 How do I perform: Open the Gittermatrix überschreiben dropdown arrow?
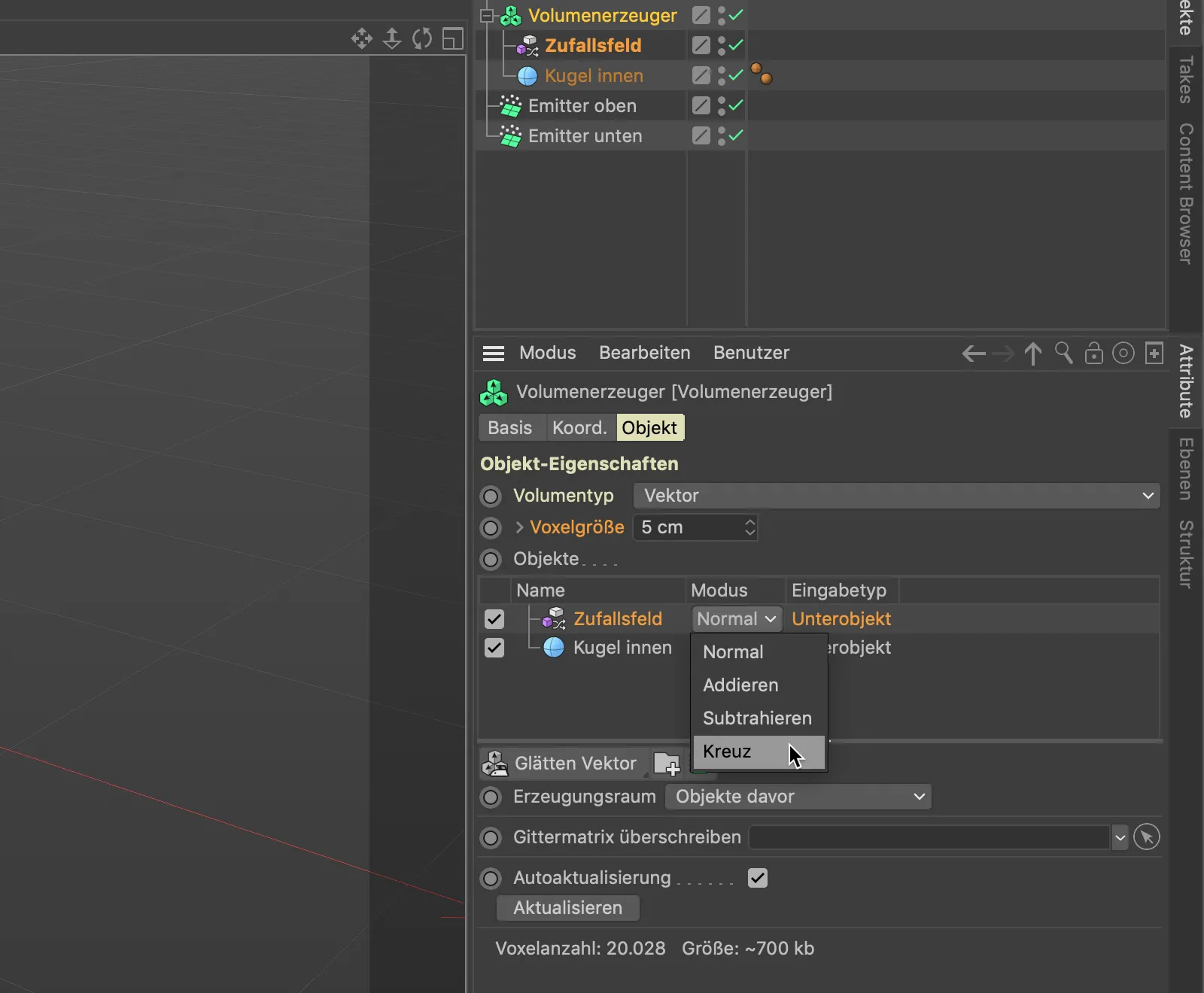click(x=1120, y=837)
